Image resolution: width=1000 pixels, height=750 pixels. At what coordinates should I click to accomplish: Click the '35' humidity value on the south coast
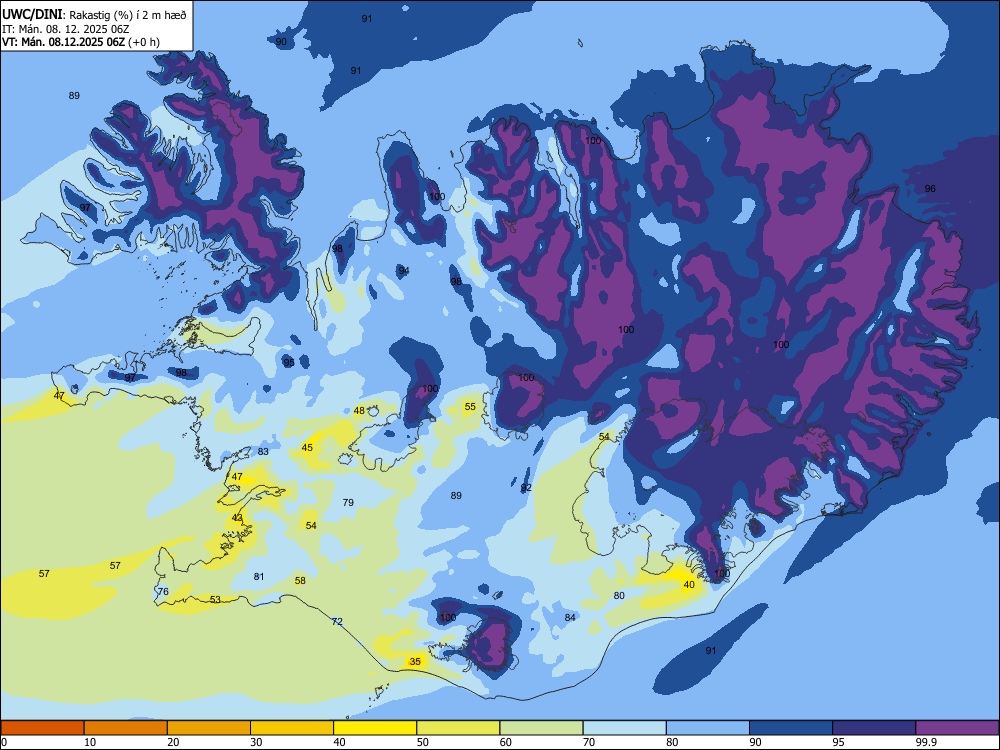(x=415, y=661)
